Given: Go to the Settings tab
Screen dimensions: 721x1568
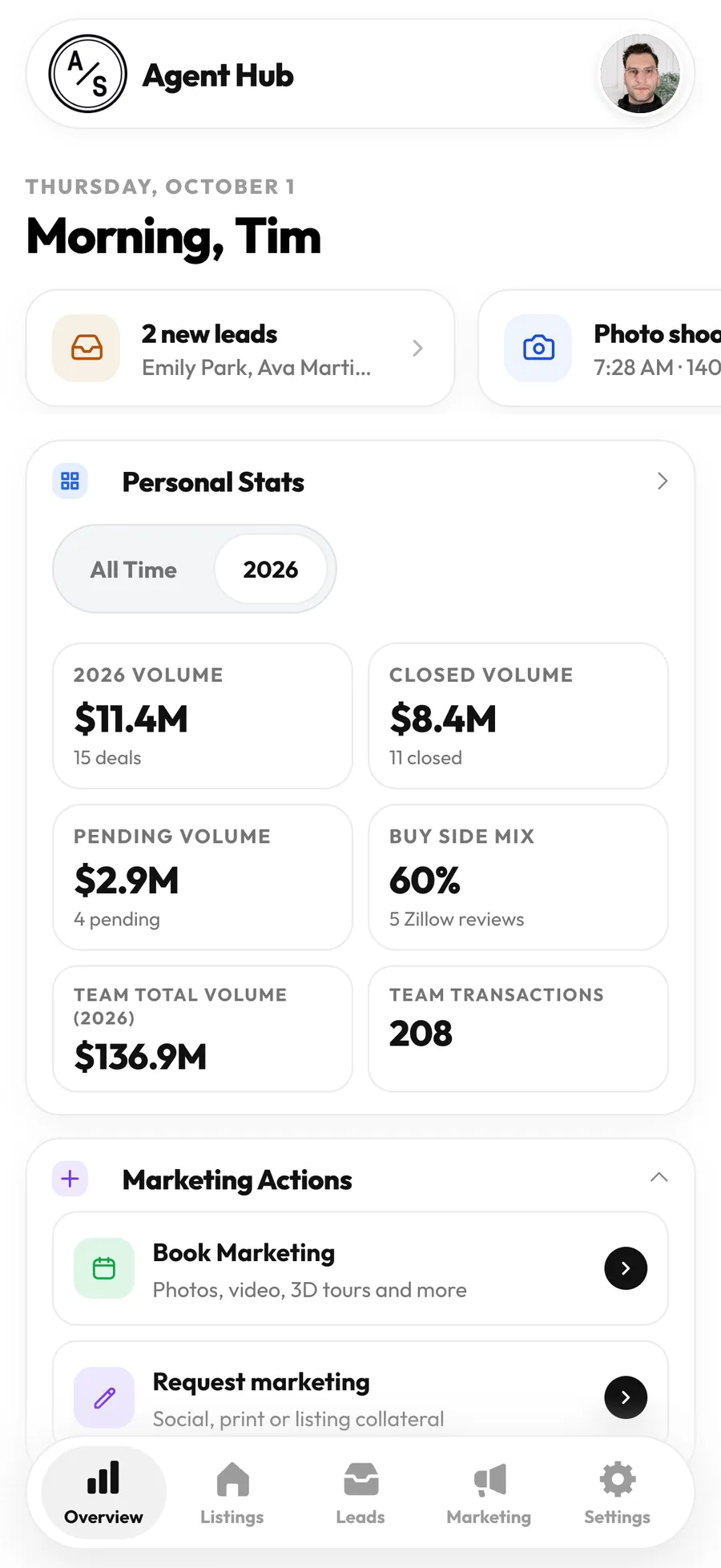Looking at the screenshot, I should [x=617, y=1493].
